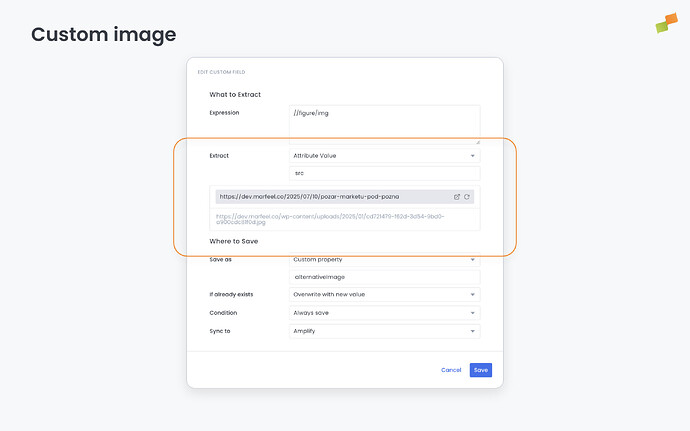Click the refresh icon in the URL bar
Image resolution: width=690 pixels, height=431 pixels.
point(467,197)
